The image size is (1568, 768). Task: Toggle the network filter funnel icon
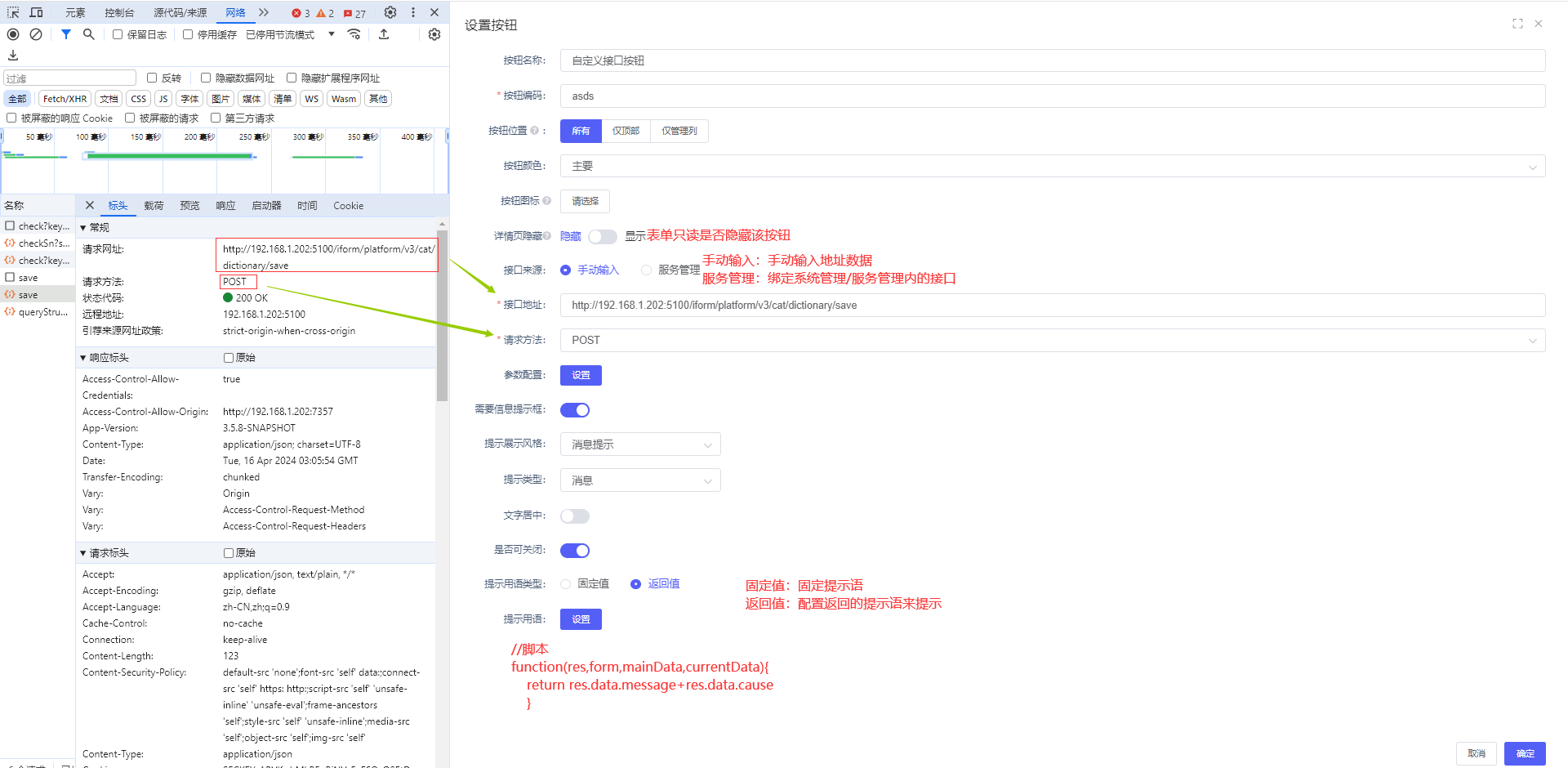click(66, 34)
